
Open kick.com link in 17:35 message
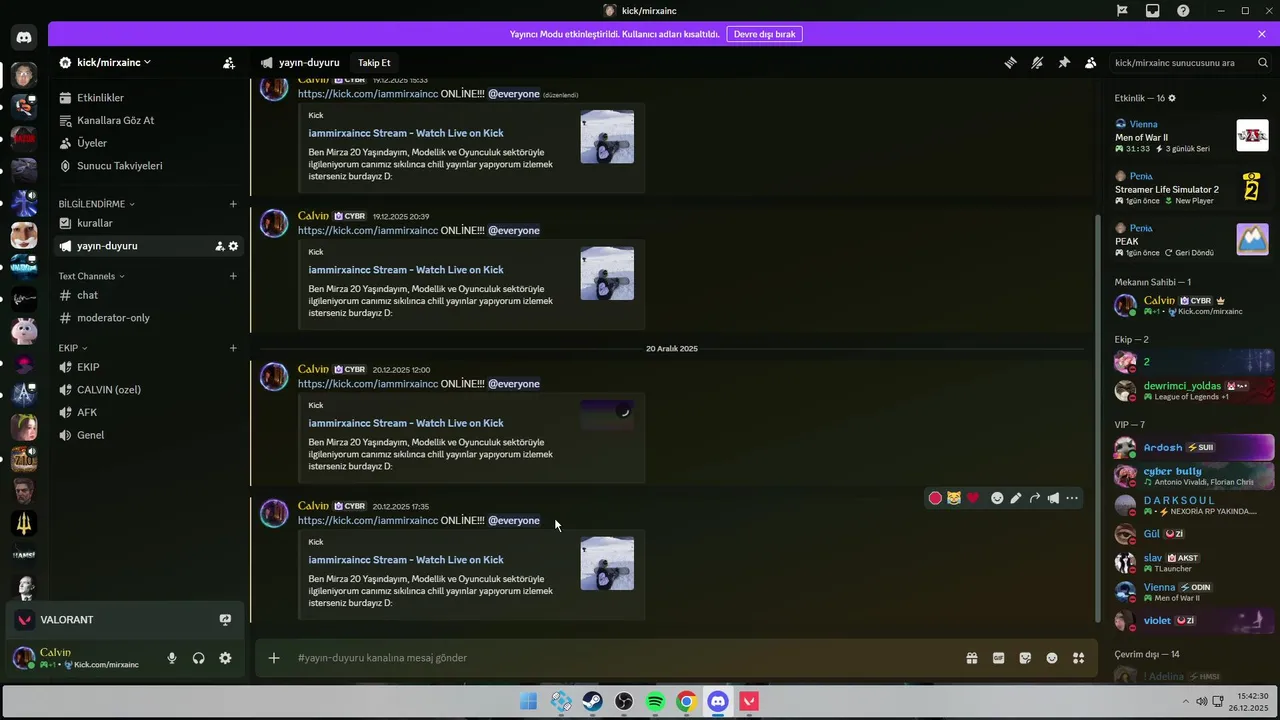tap(368, 520)
